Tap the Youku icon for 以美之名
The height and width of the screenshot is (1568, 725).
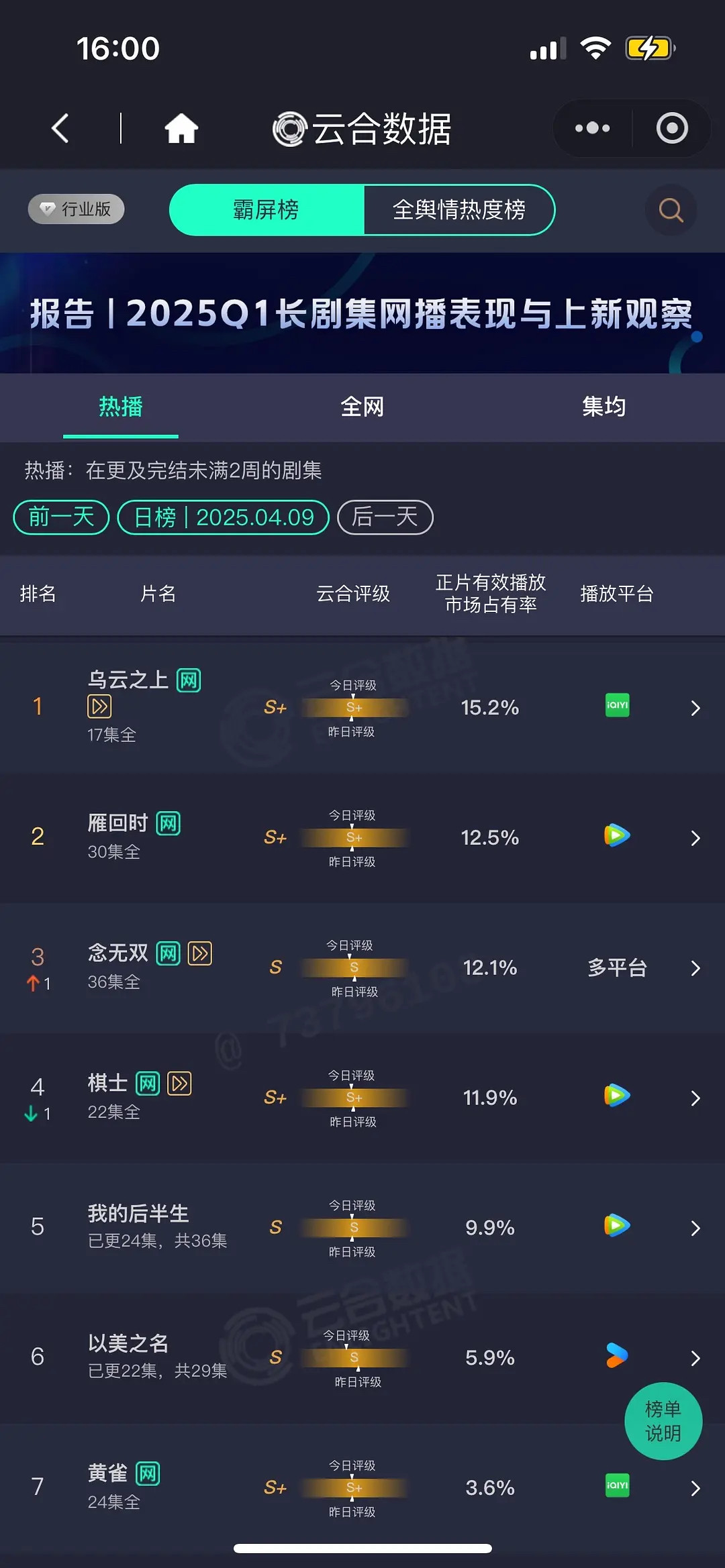pyautogui.click(x=617, y=1355)
